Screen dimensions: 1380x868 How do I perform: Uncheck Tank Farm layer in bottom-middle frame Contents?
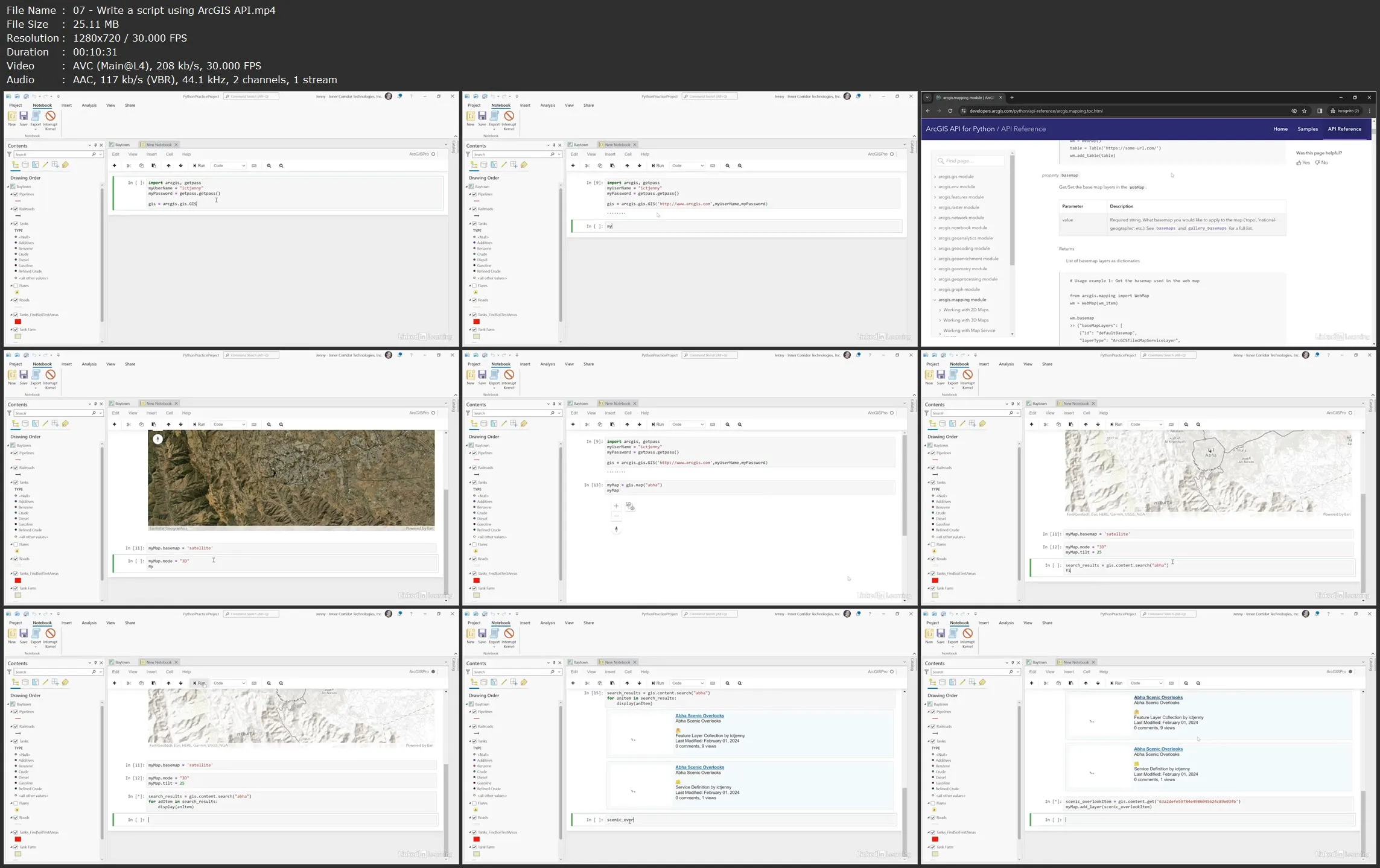point(474,847)
